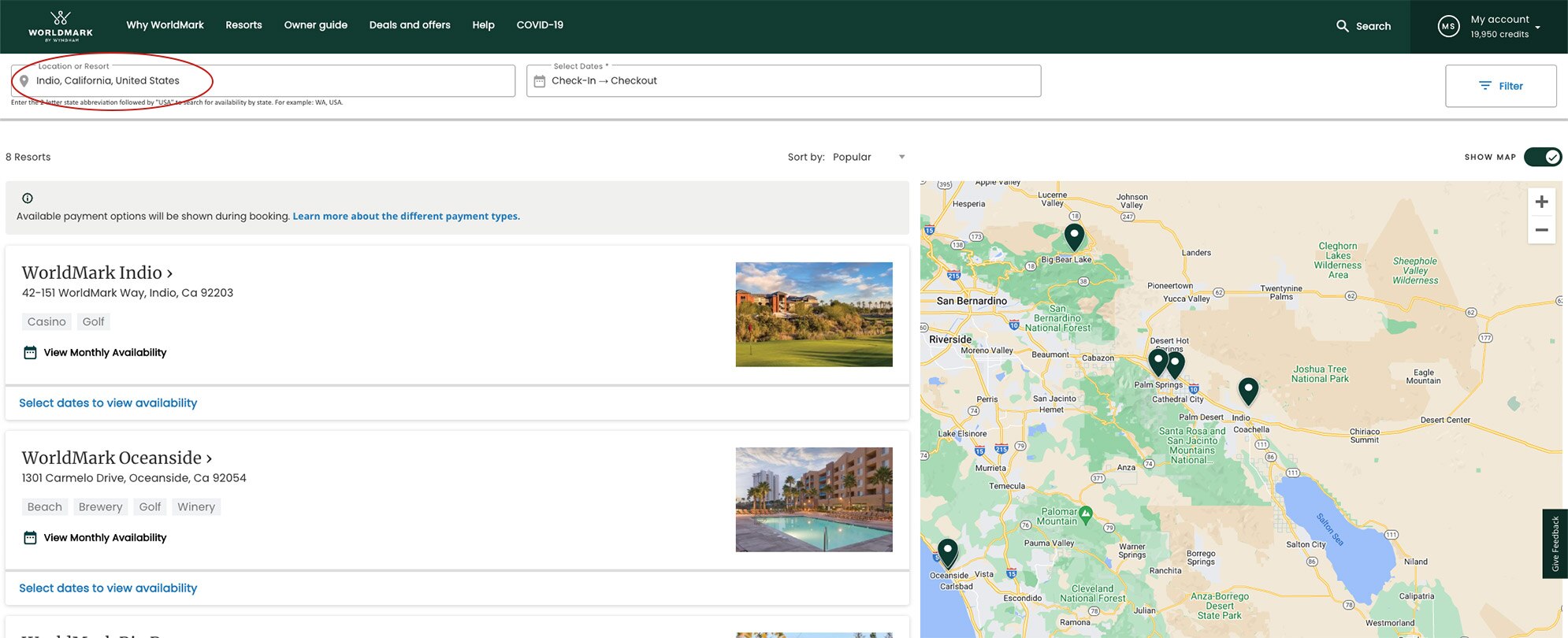
Task: Zoom out the map with minus button
Action: pos(1541,230)
